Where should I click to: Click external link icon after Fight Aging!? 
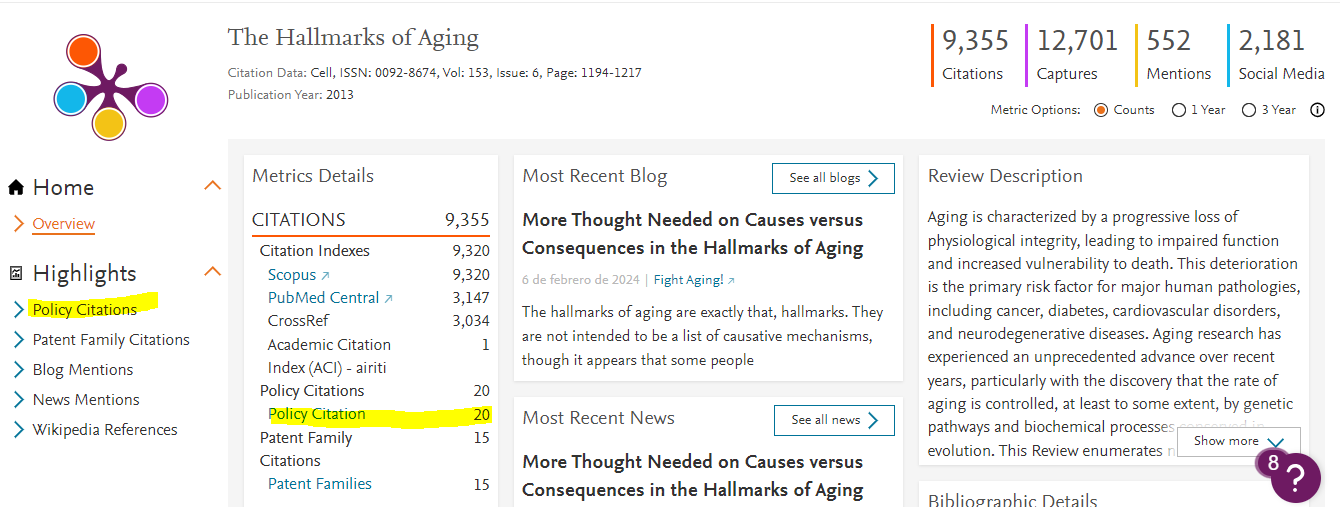coord(731,281)
